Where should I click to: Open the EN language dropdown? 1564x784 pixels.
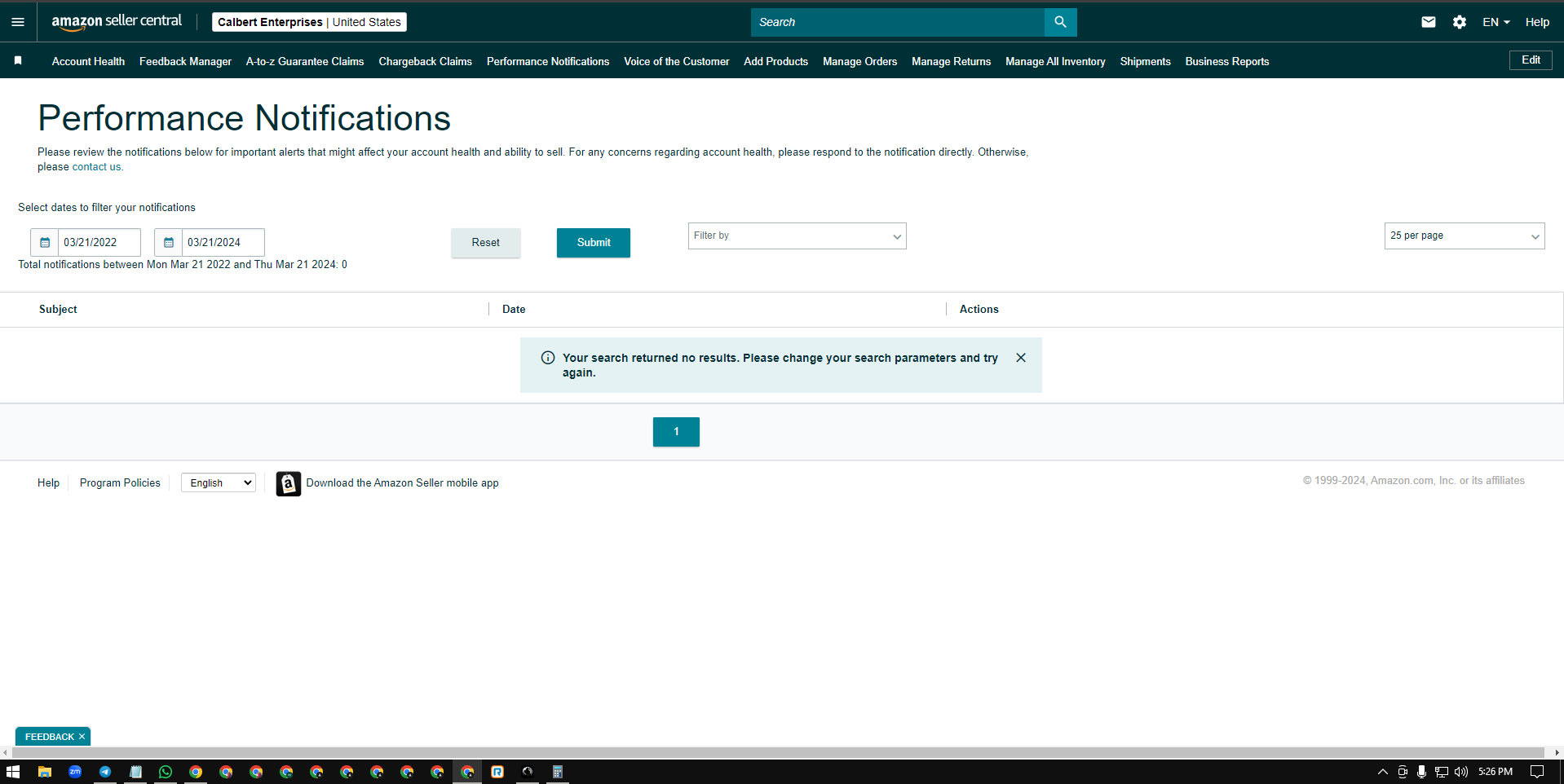[x=1496, y=22]
